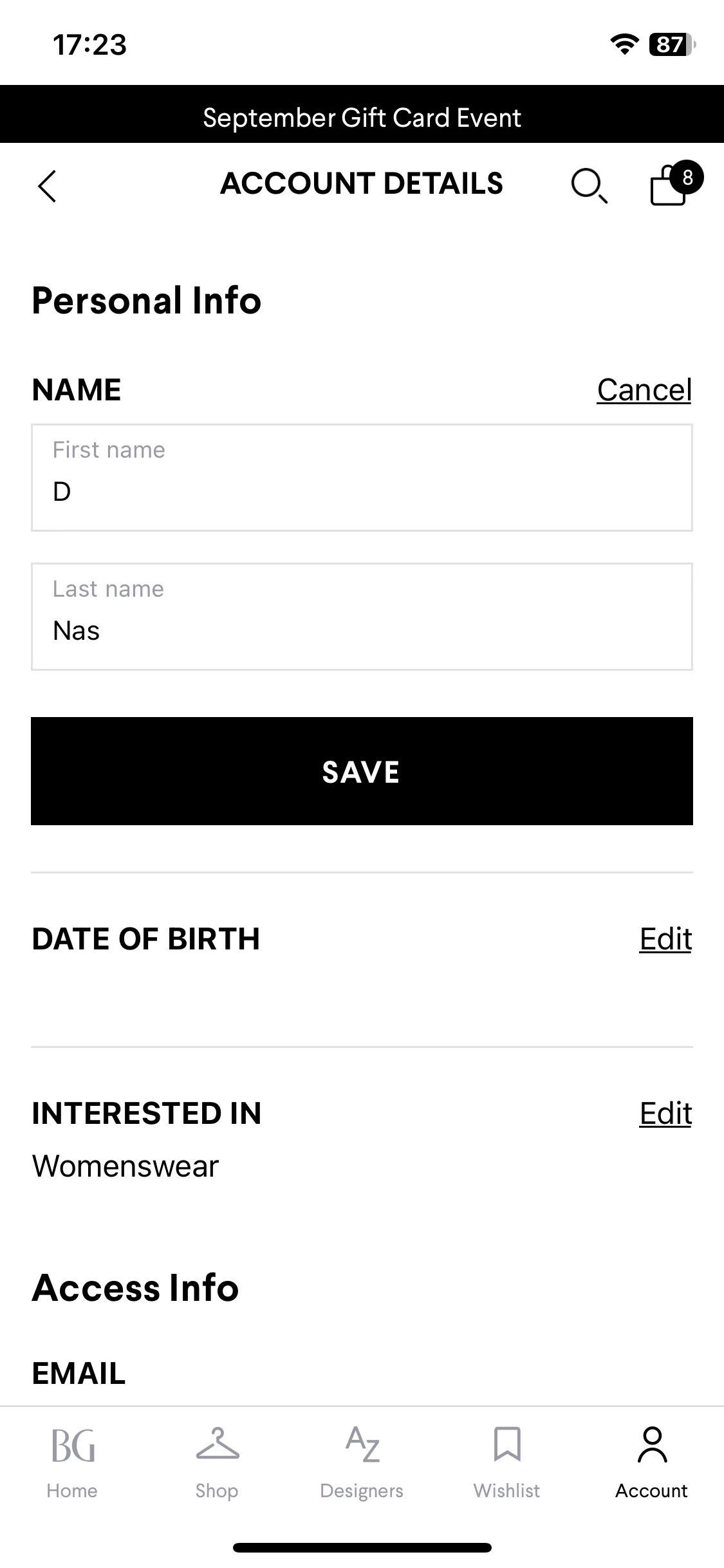Edit the Interested In preference
This screenshot has width=724, height=1568.
[x=665, y=1113]
